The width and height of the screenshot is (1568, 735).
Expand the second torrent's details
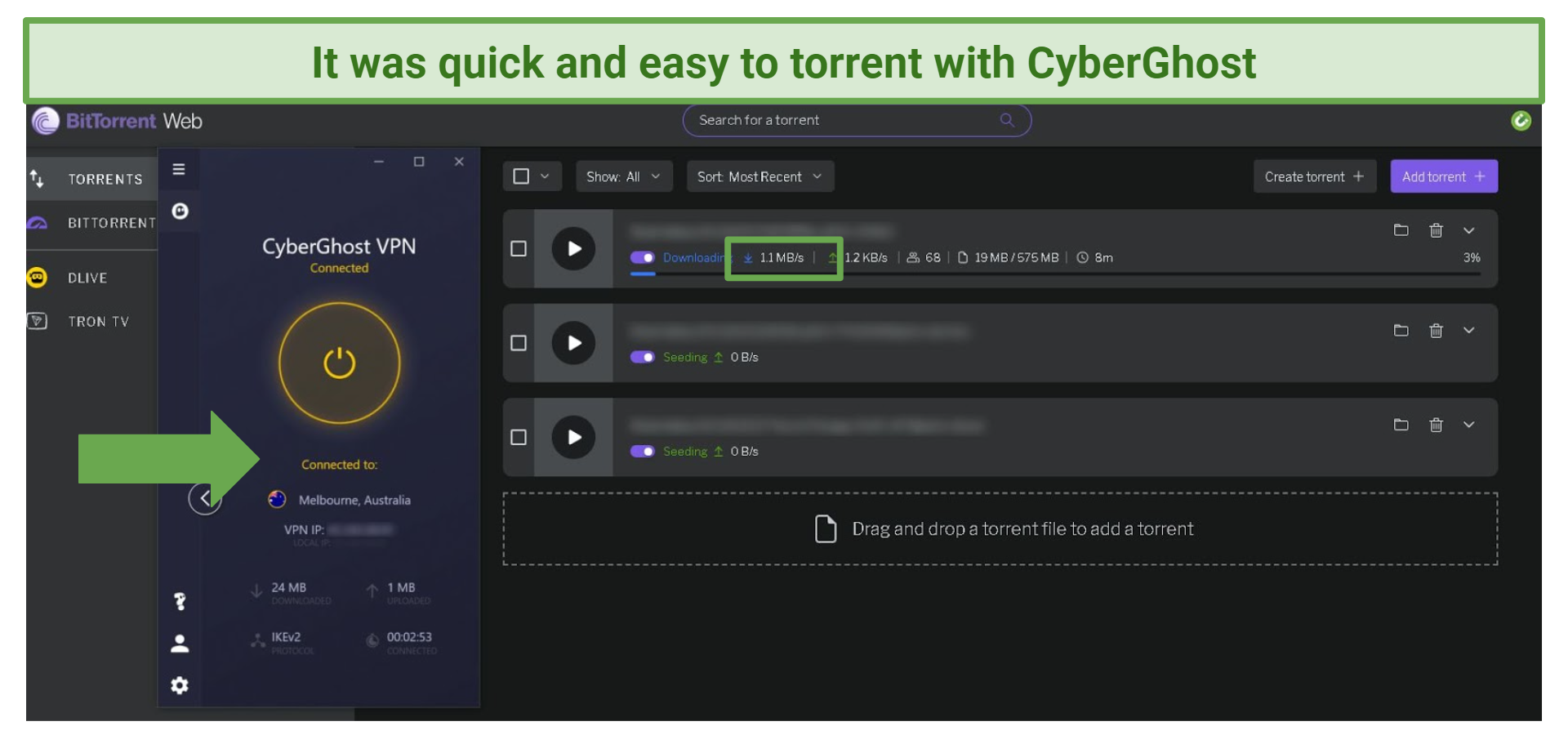[x=1468, y=330]
